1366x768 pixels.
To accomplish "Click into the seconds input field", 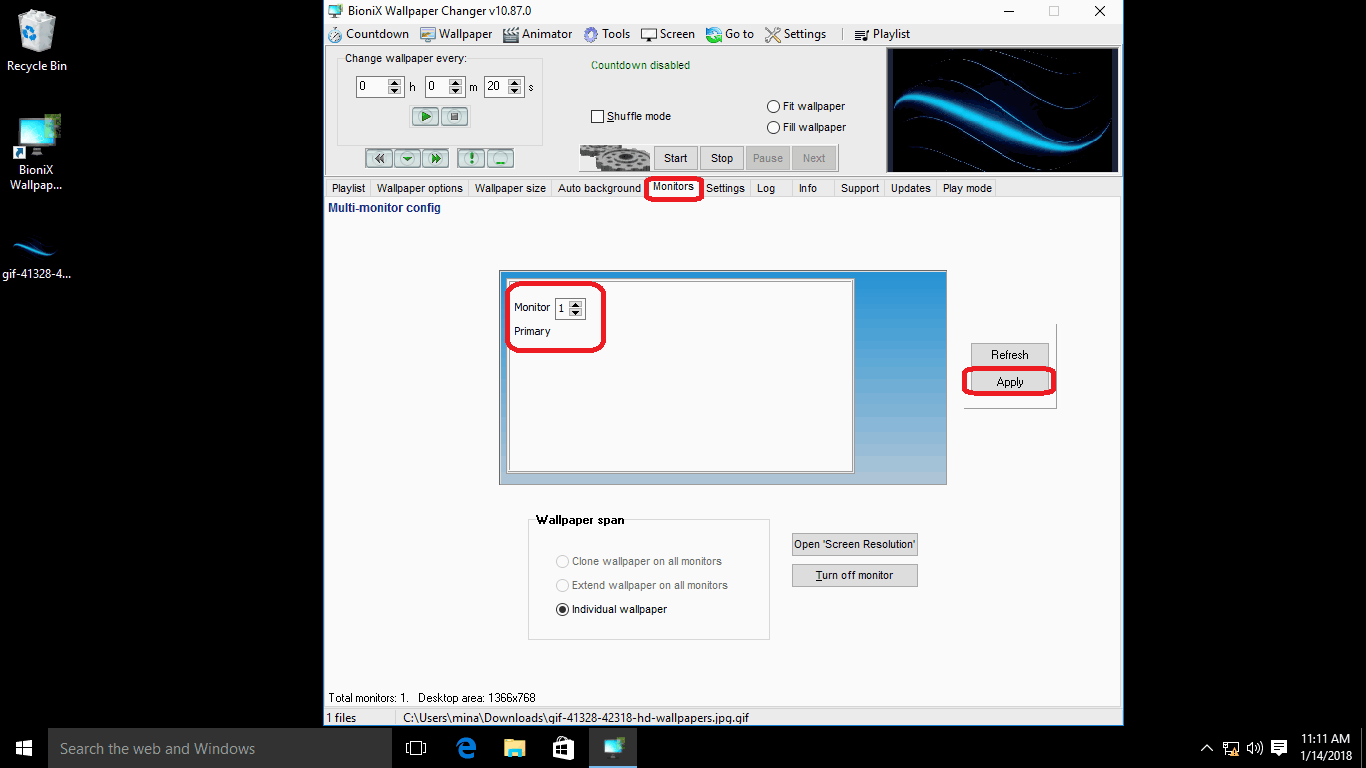I will coord(497,87).
